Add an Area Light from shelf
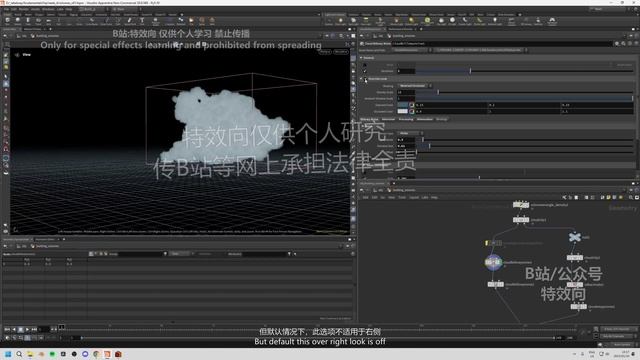Screen dimensions: 640x360 366,21
